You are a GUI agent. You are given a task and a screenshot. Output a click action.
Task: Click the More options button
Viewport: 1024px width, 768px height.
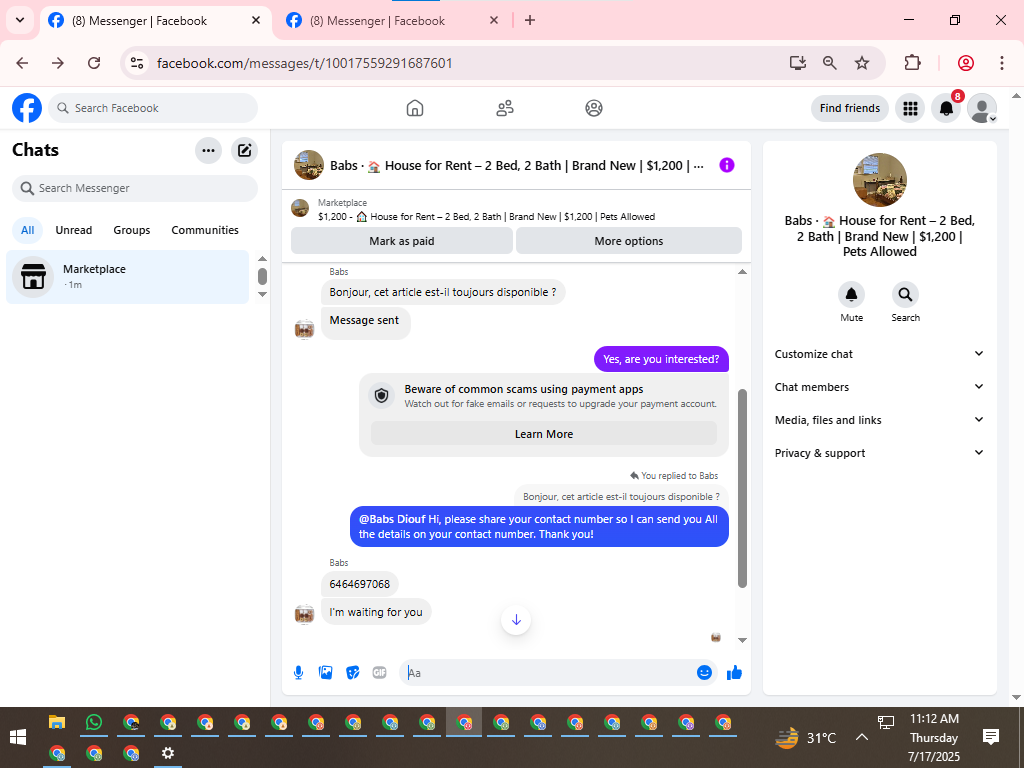[x=629, y=241]
